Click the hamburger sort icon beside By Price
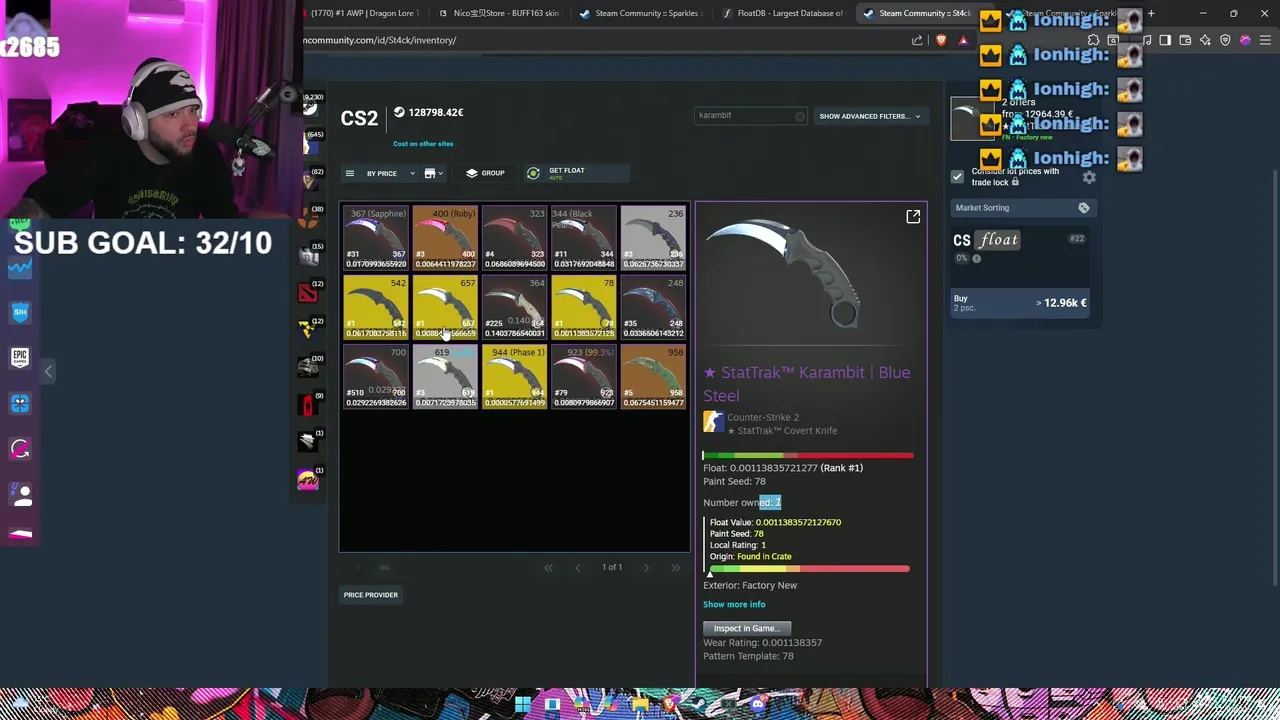1280x720 pixels. click(x=350, y=173)
